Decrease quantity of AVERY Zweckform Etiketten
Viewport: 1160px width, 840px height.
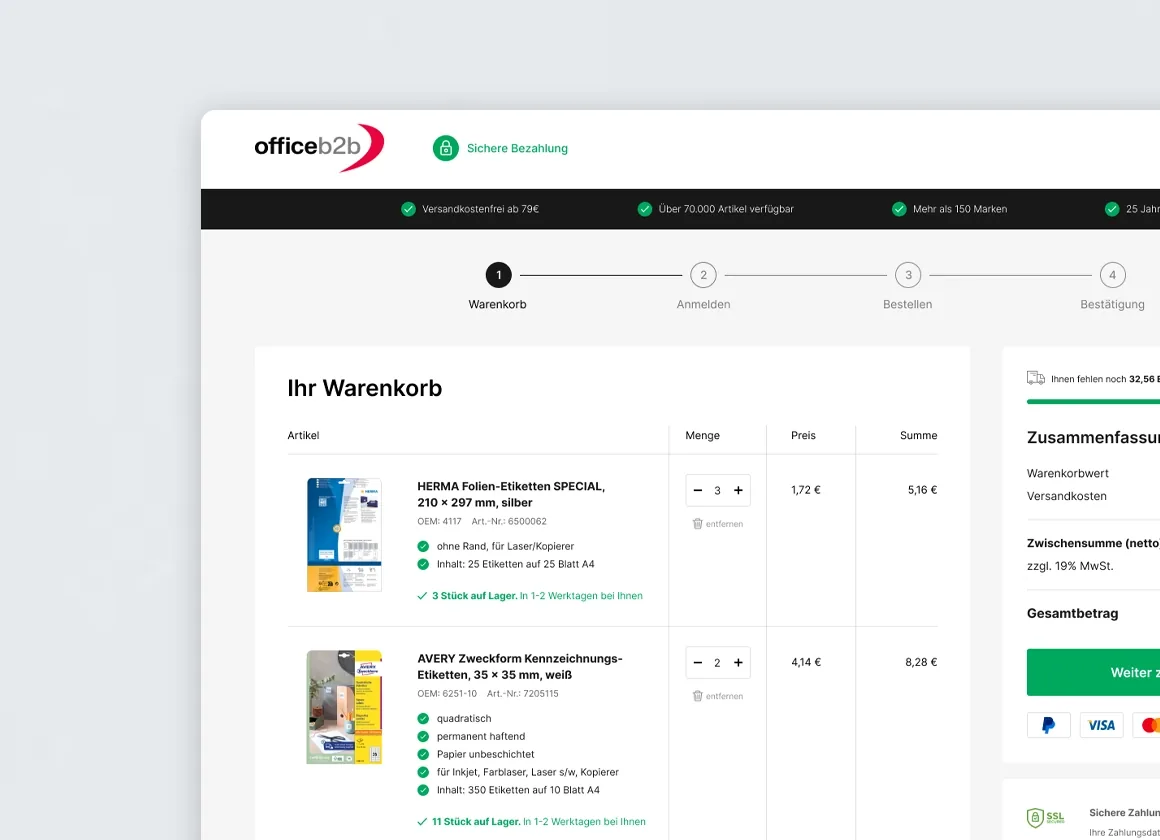698,663
